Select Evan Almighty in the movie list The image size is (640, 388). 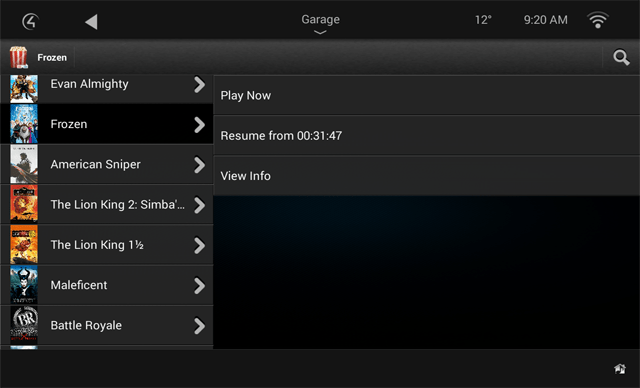tap(107, 88)
